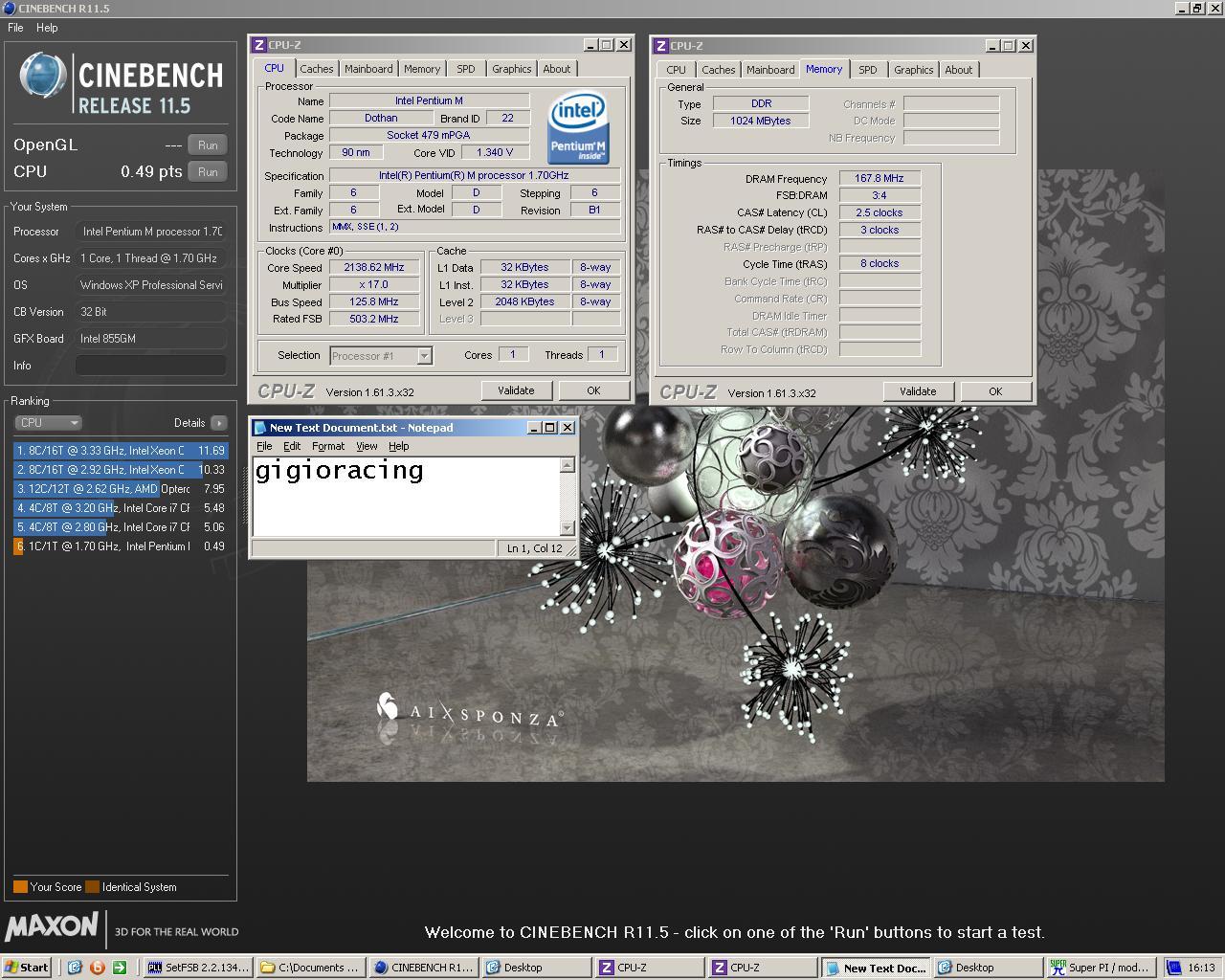Click Notepad scrollbar down arrow
The image size is (1225, 980).
[568, 527]
